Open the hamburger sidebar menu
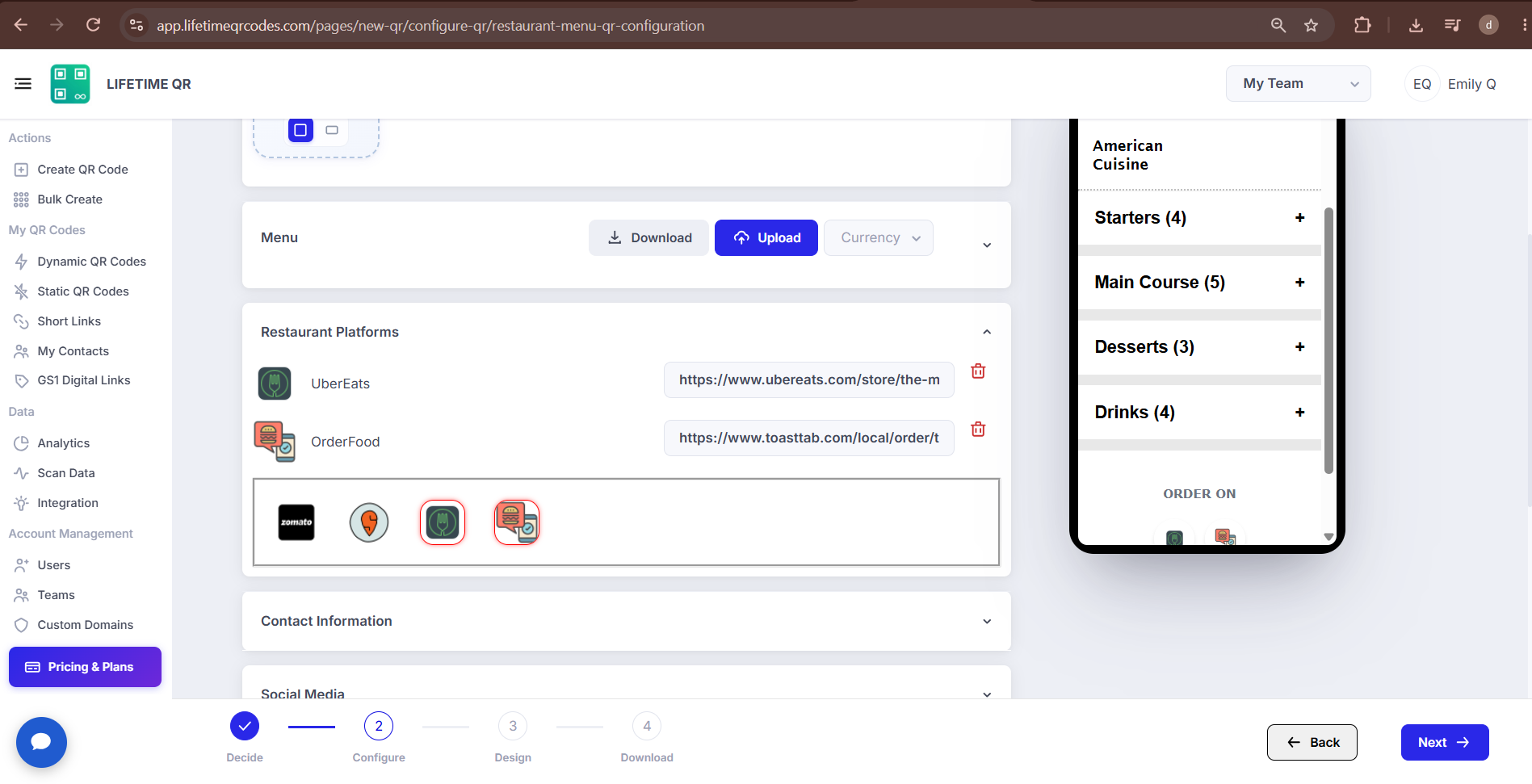Screen dimensions: 1532x784 point(23,83)
